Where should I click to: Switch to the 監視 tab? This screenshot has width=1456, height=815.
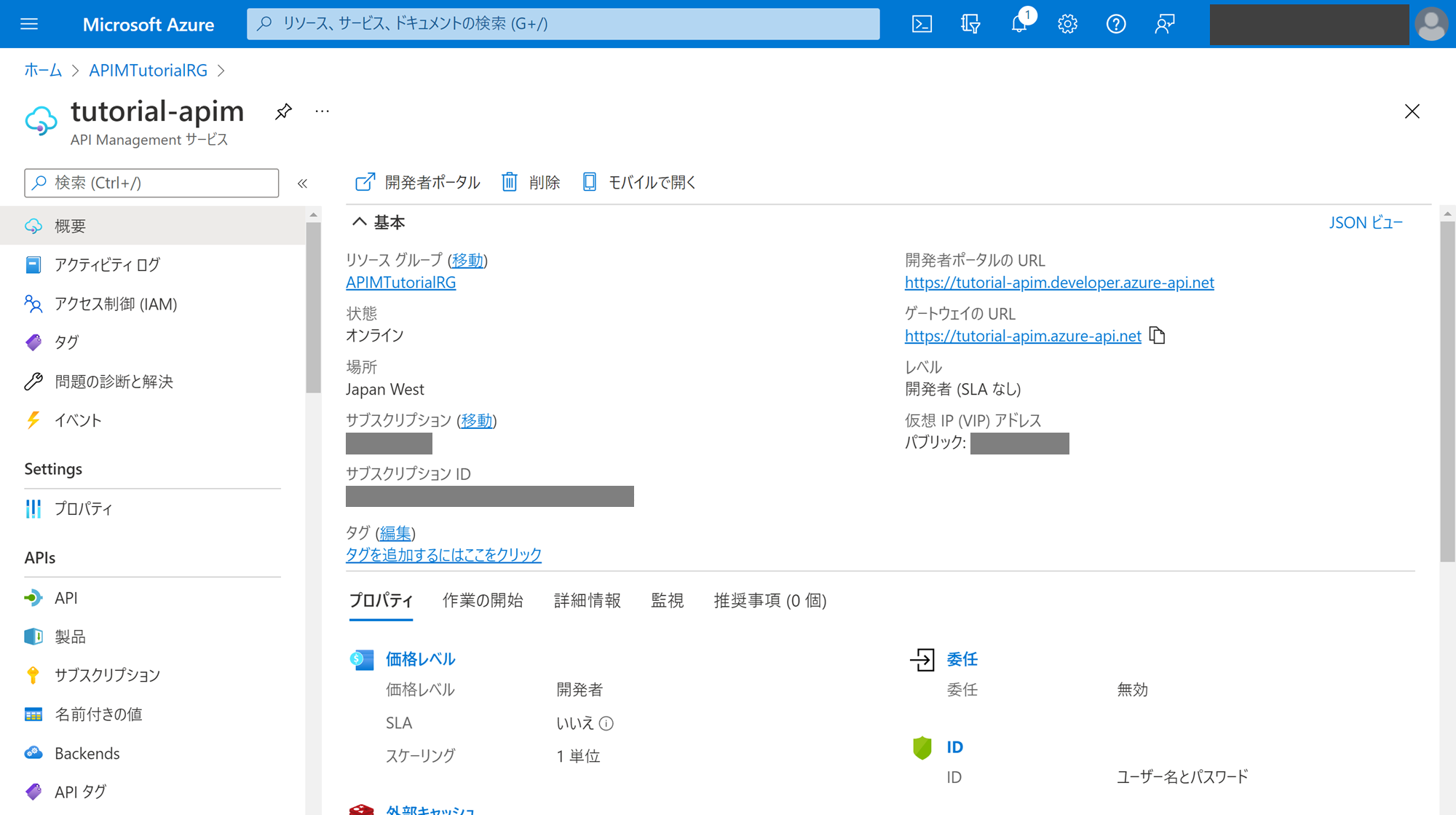click(666, 600)
